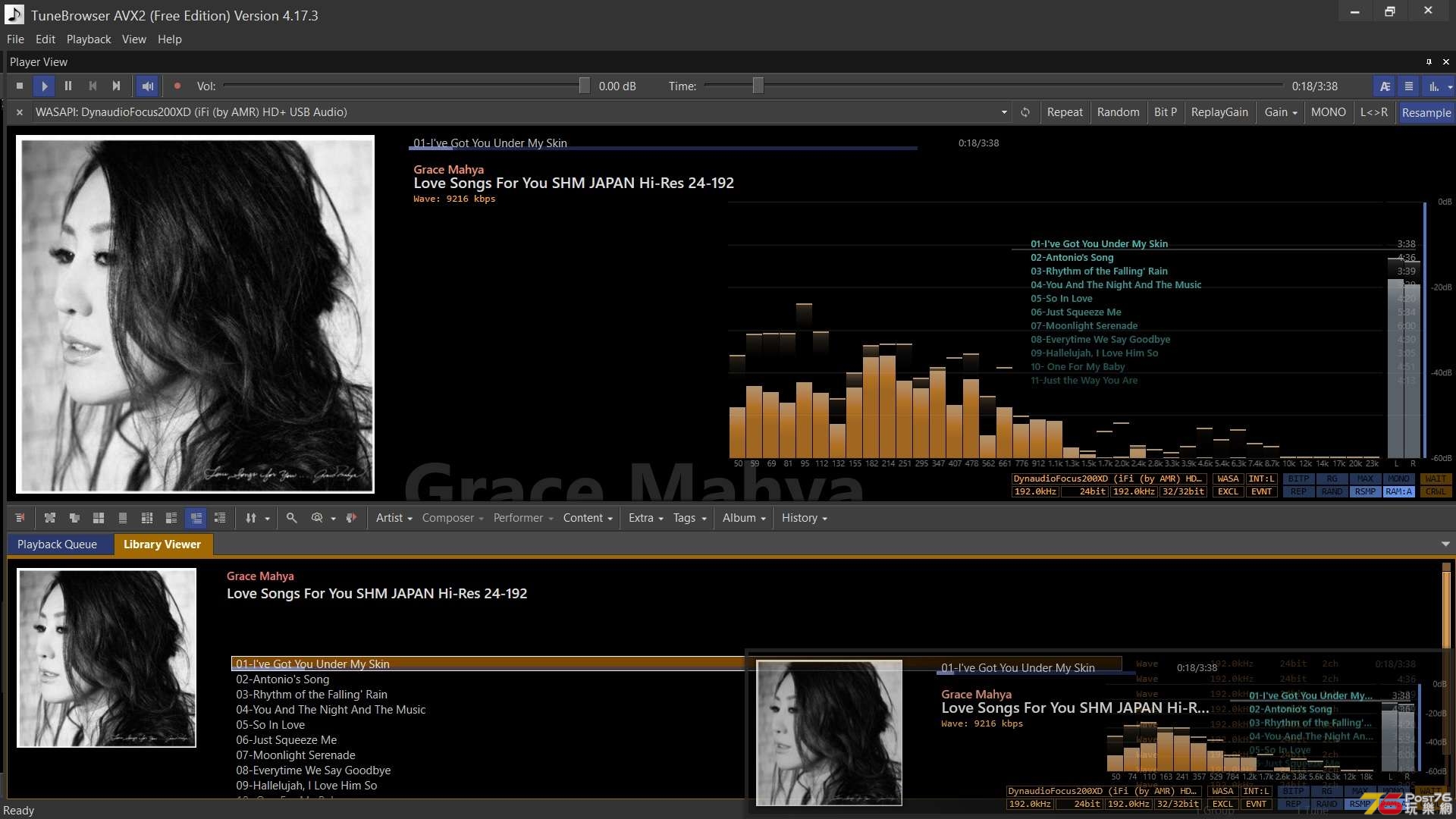Open the Album filter dropdown
Screen dimensions: 1456x819
[x=744, y=518]
